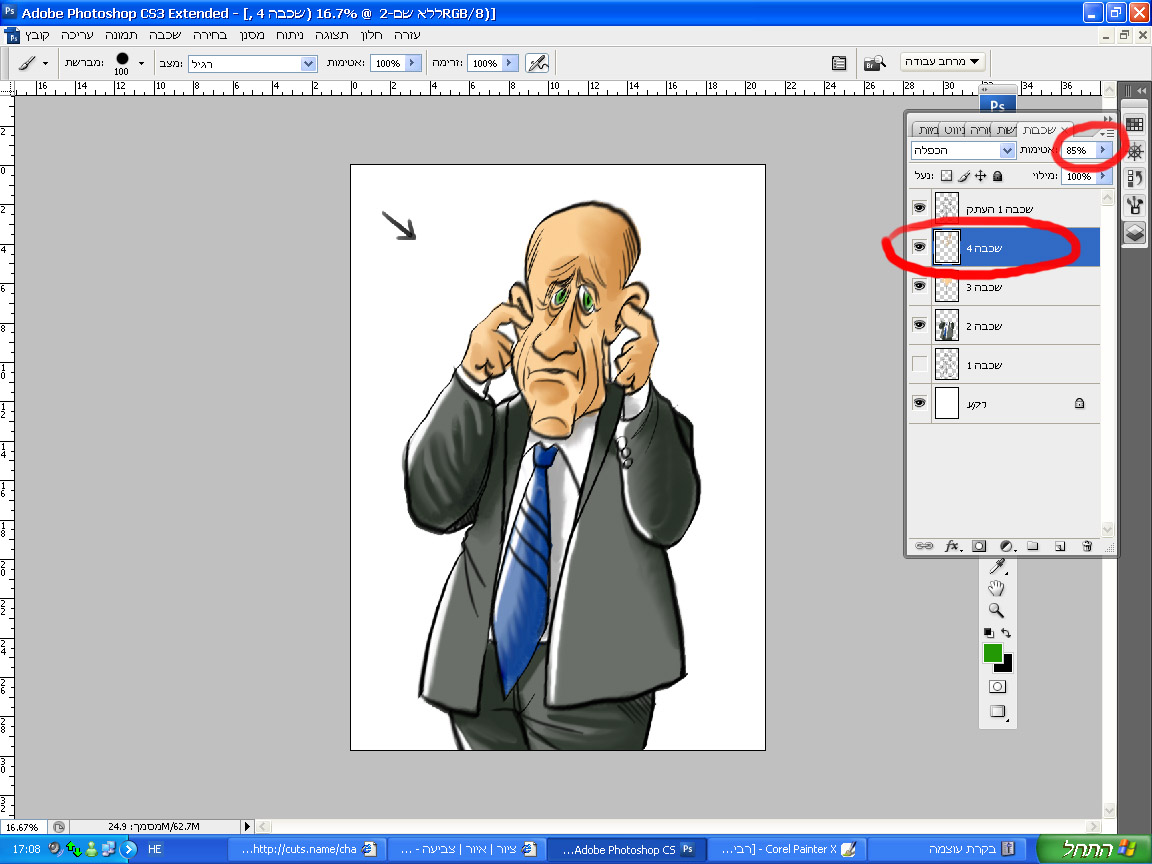Viewport: 1152px width, 864px height.
Task: Select the Zoom magnifier tool
Action: (996, 611)
